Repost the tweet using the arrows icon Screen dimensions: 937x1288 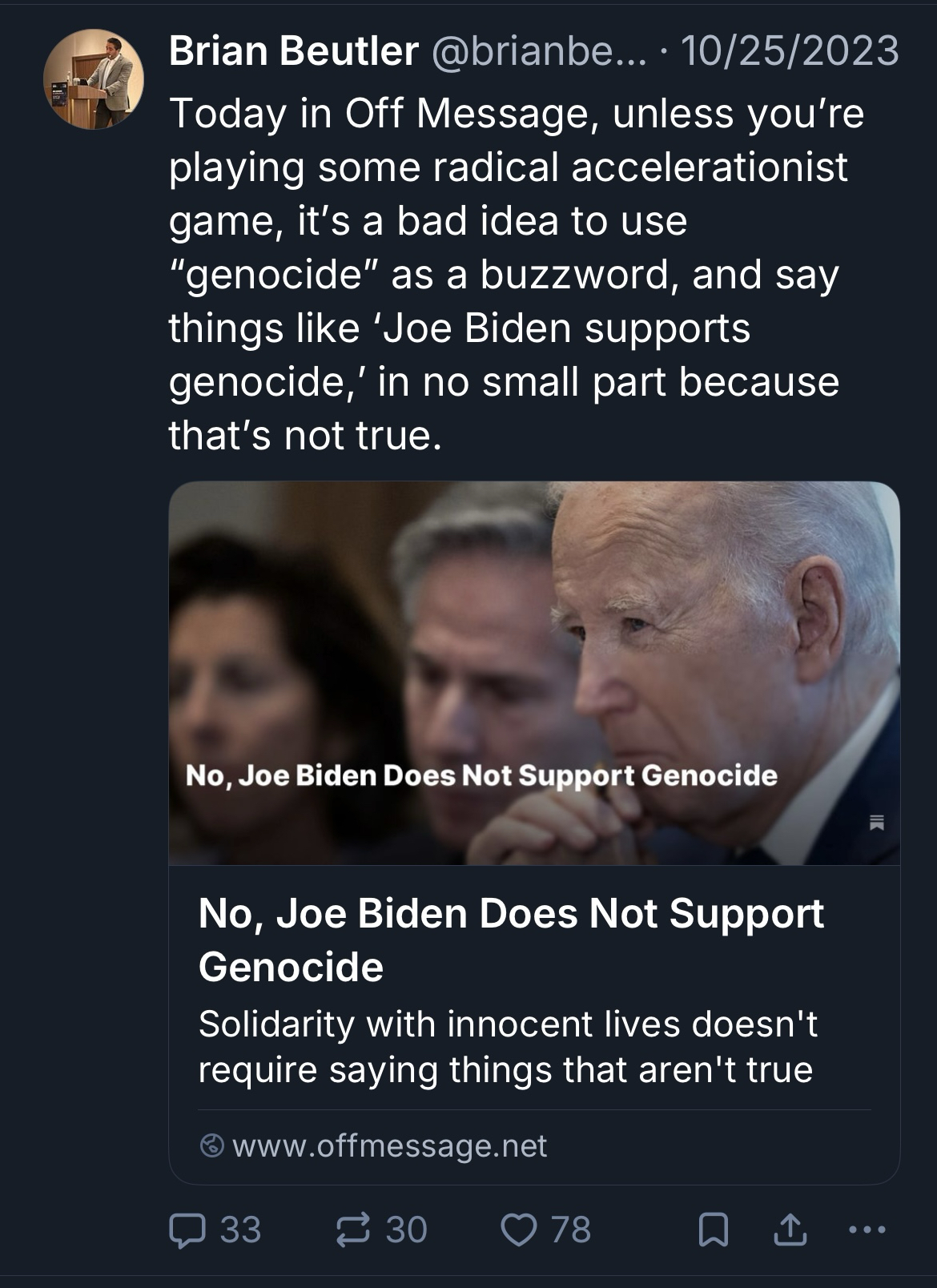click(x=353, y=1230)
